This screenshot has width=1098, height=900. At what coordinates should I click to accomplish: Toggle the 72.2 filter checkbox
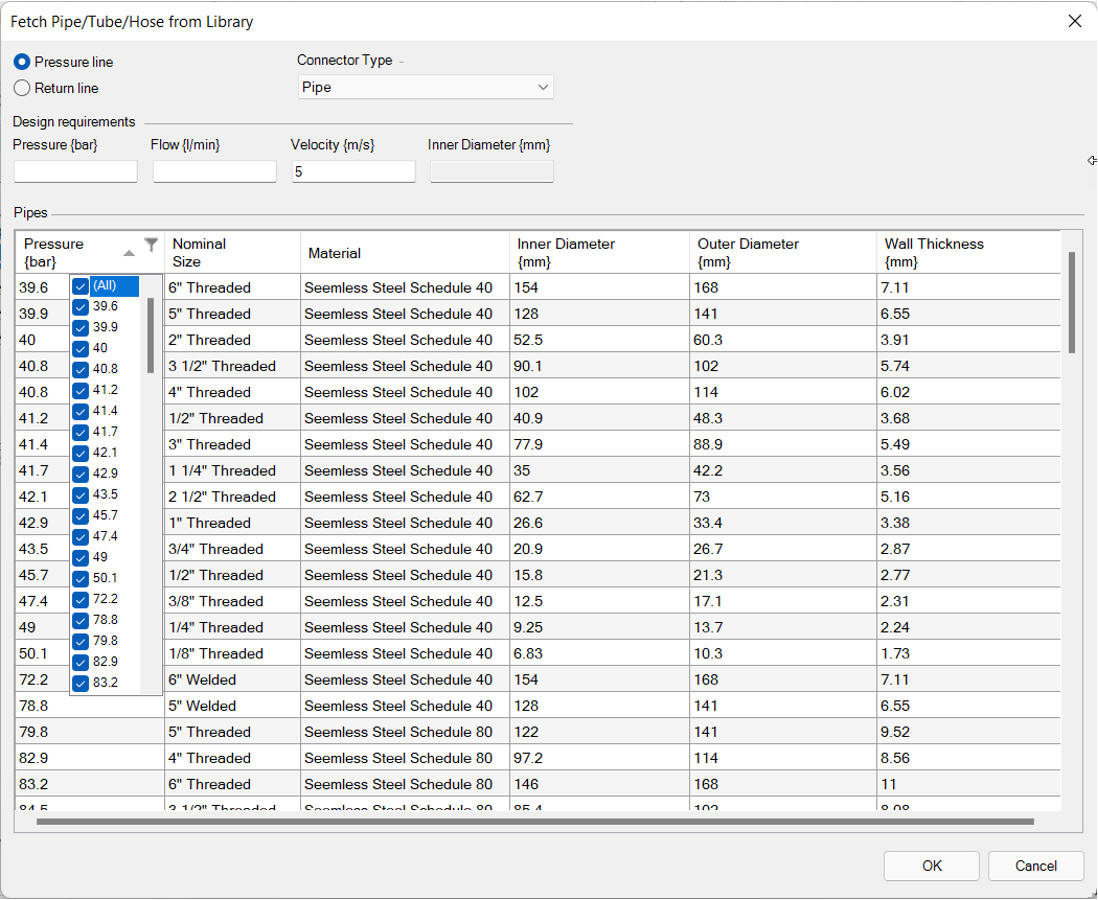[81, 600]
